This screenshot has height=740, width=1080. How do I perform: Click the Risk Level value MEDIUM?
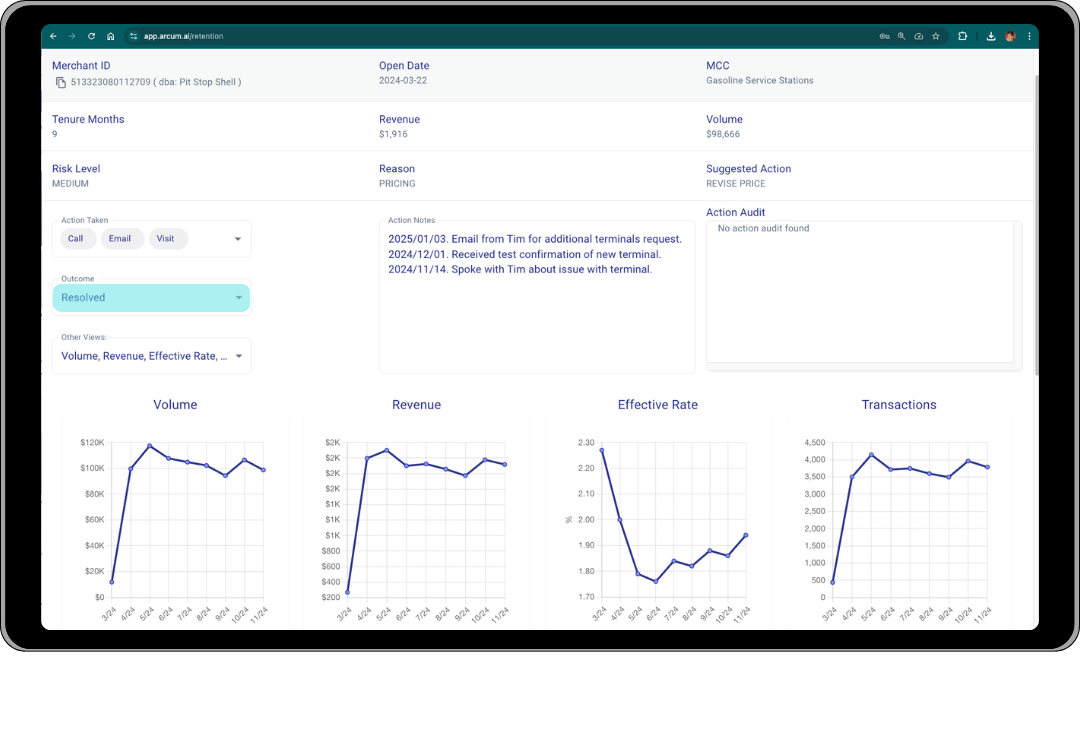(70, 184)
